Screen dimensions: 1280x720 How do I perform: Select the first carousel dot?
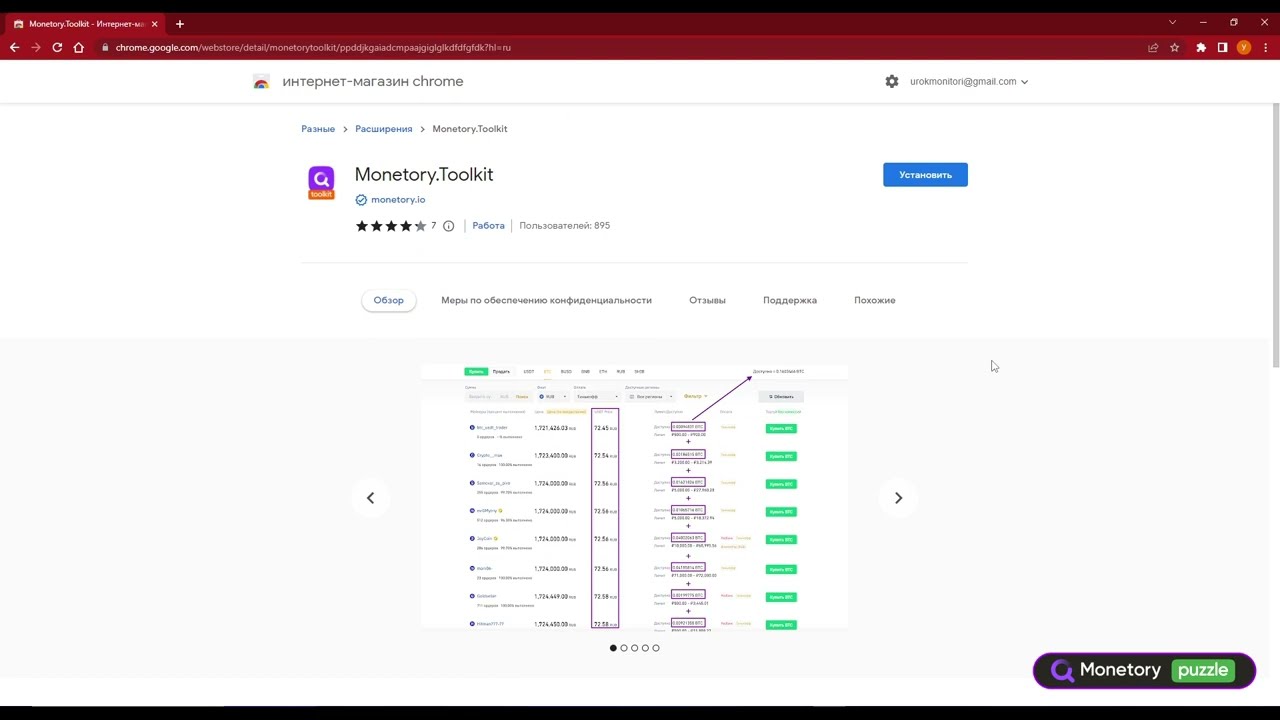point(613,648)
